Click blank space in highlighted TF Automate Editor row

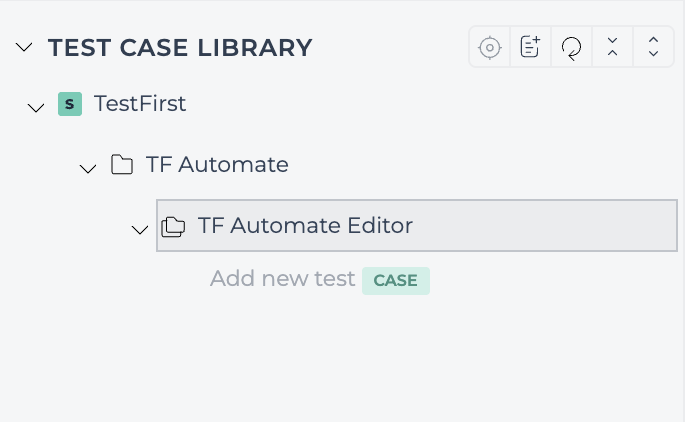coord(544,225)
